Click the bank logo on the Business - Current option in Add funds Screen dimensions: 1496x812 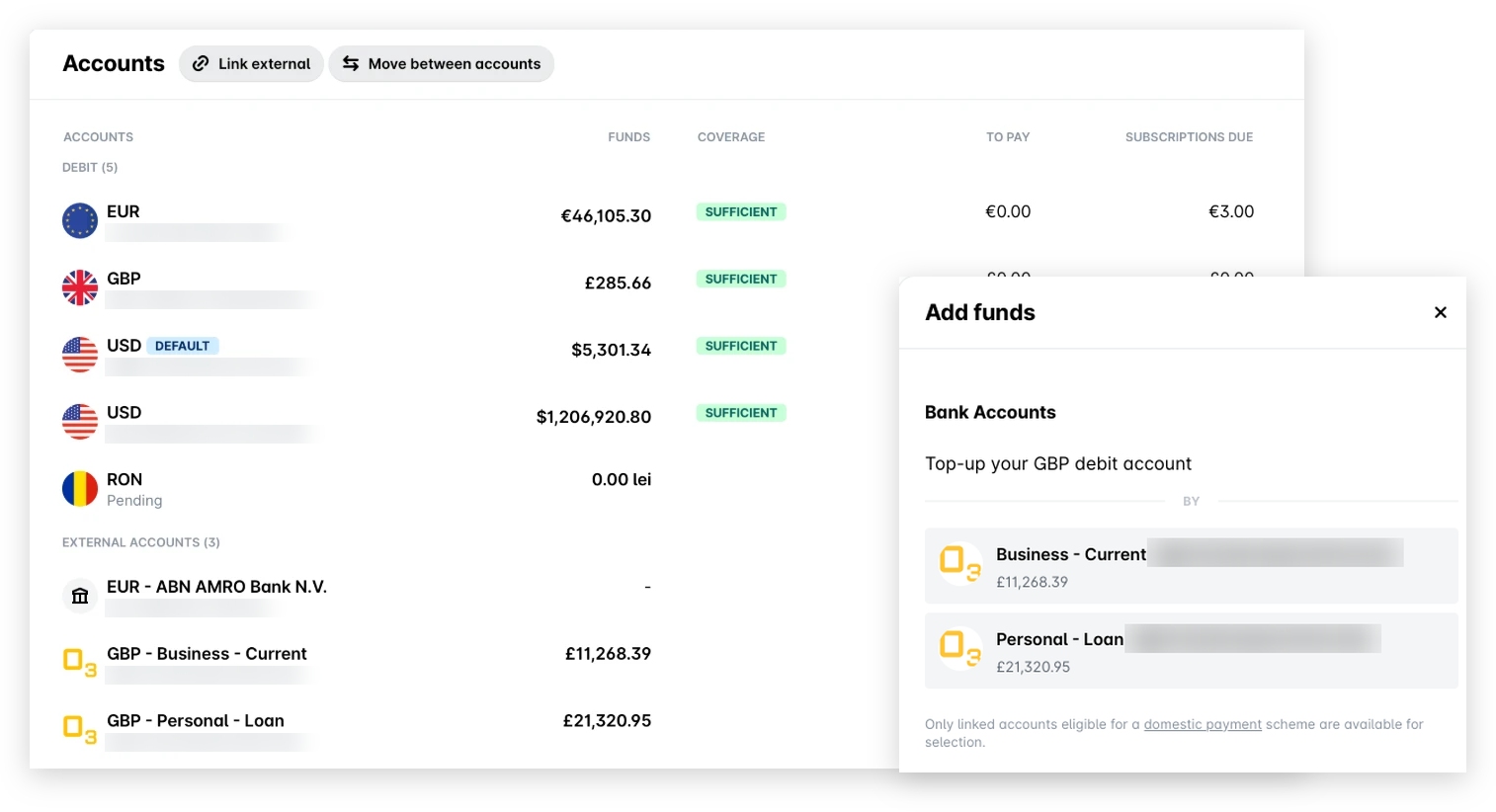(x=960, y=564)
